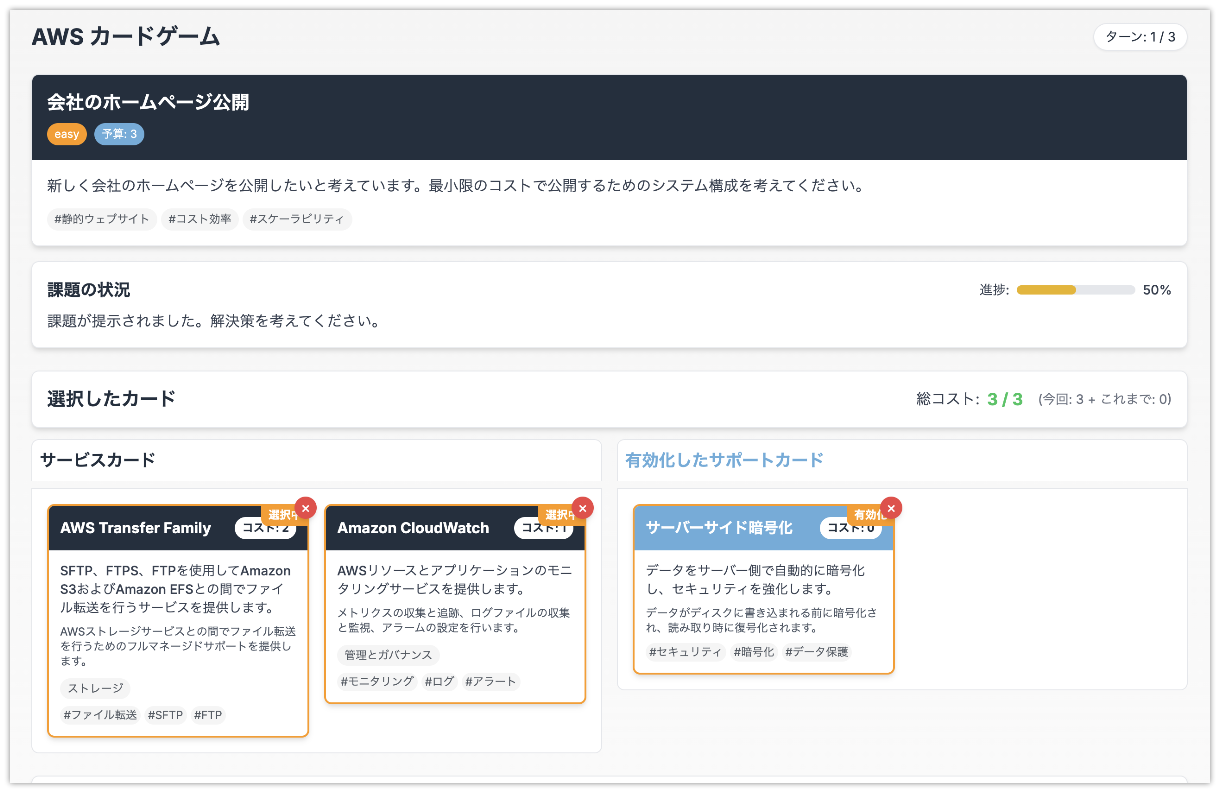Select the サーバーサイド暗号化 card title
Image resolution: width=1220 pixels, height=793 pixels.
click(719, 528)
